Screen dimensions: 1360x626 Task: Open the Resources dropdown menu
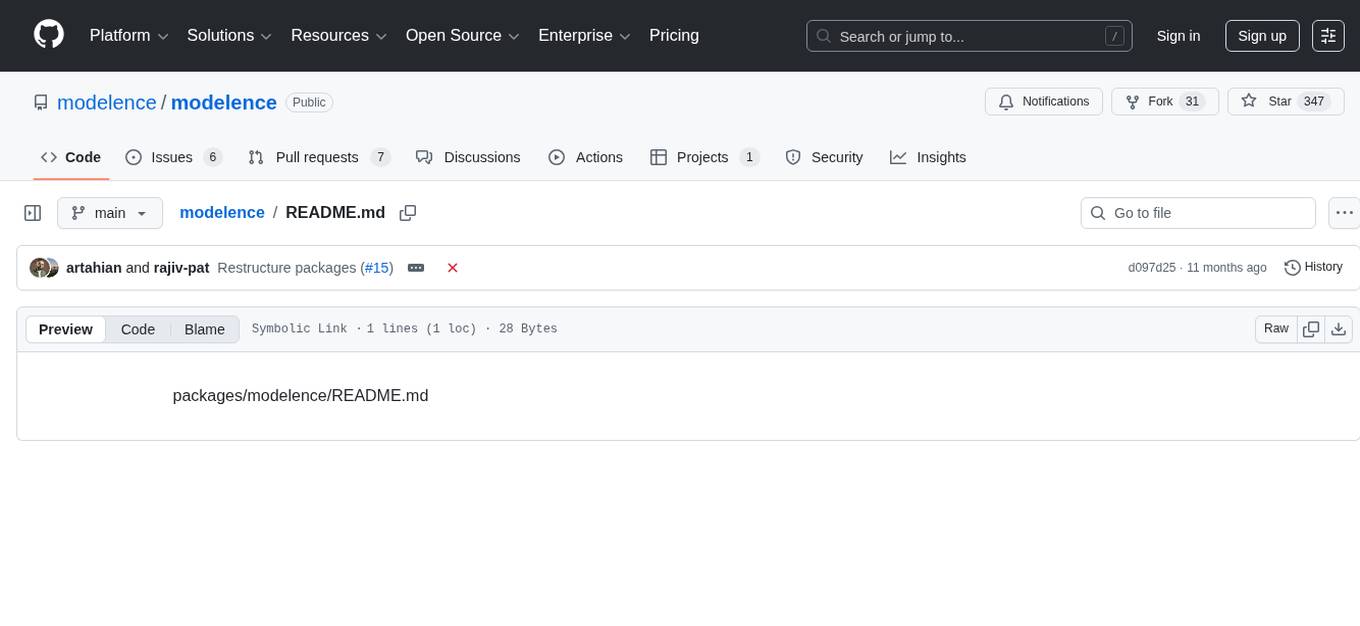tap(338, 35)
